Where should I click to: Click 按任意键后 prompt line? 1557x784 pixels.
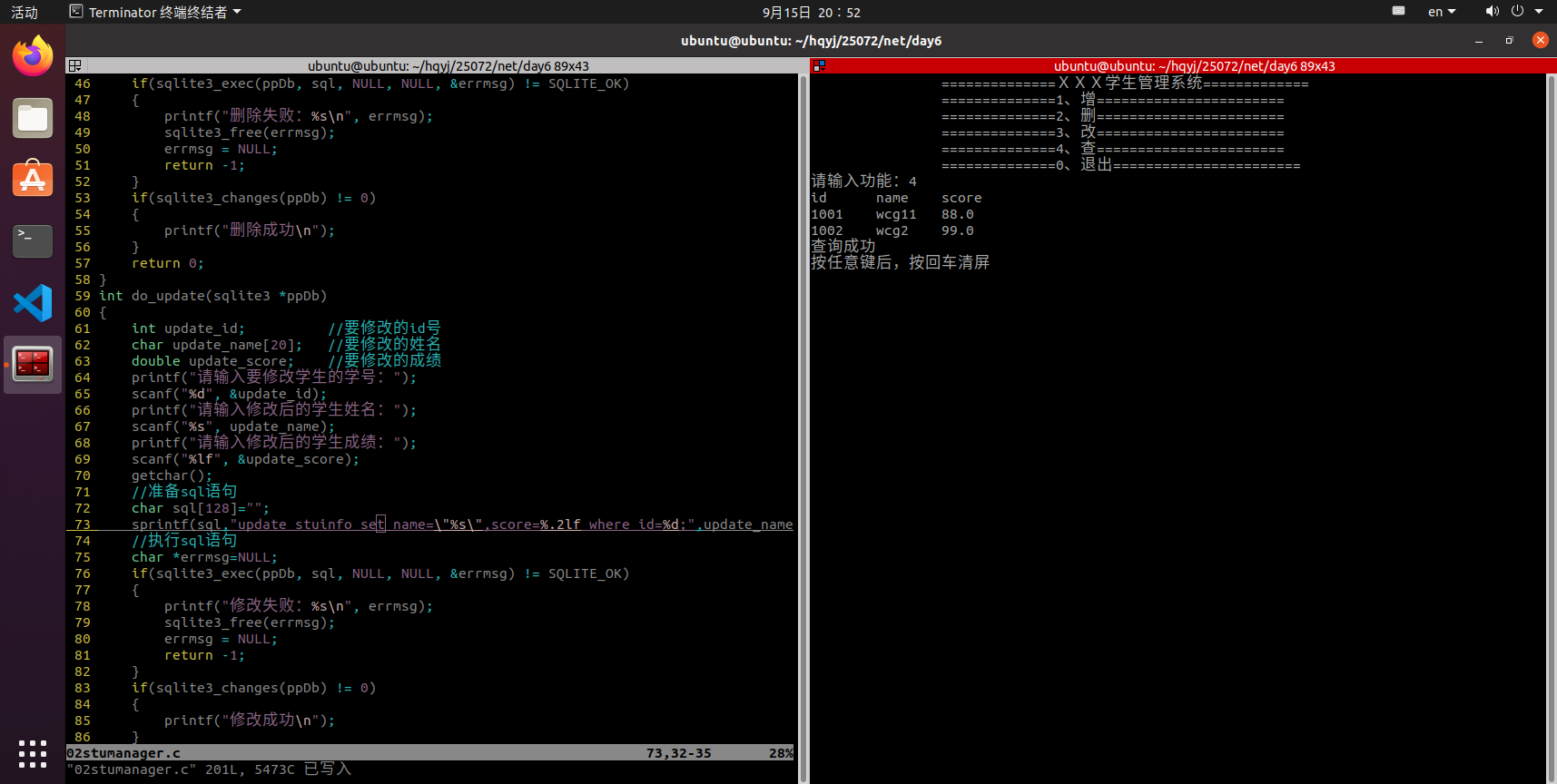point(901,263)
